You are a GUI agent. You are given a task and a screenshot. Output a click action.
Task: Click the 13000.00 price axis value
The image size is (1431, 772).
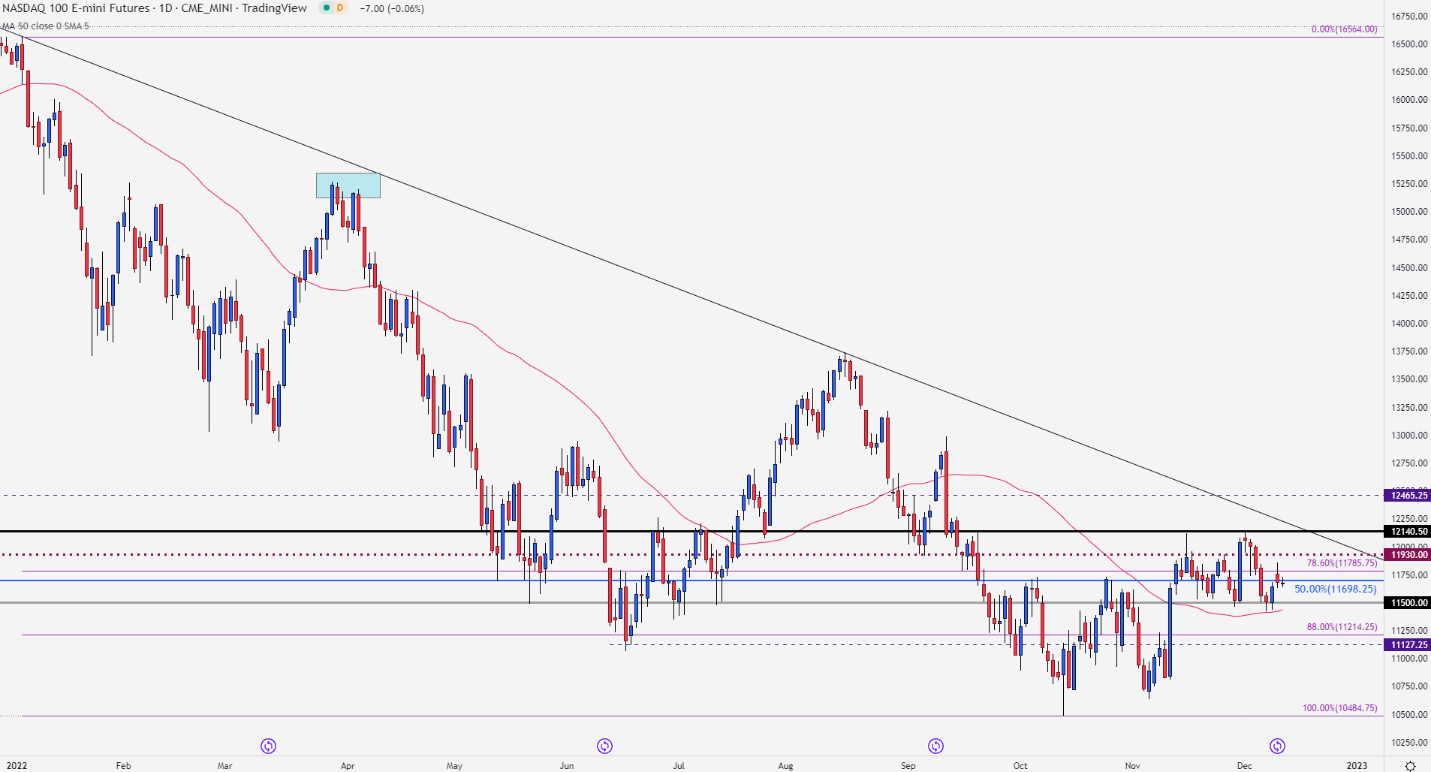(1407, 436)
